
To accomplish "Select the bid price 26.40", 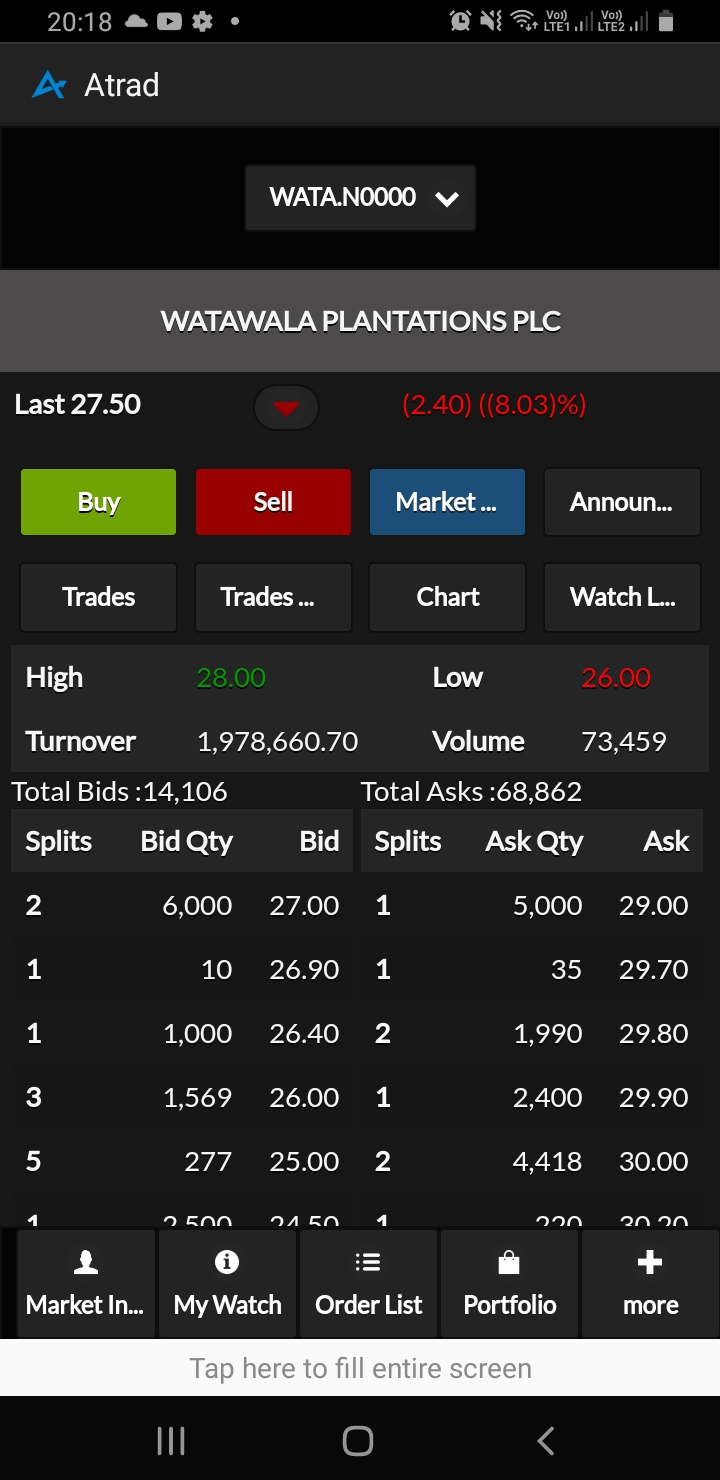I will 304,1033.
